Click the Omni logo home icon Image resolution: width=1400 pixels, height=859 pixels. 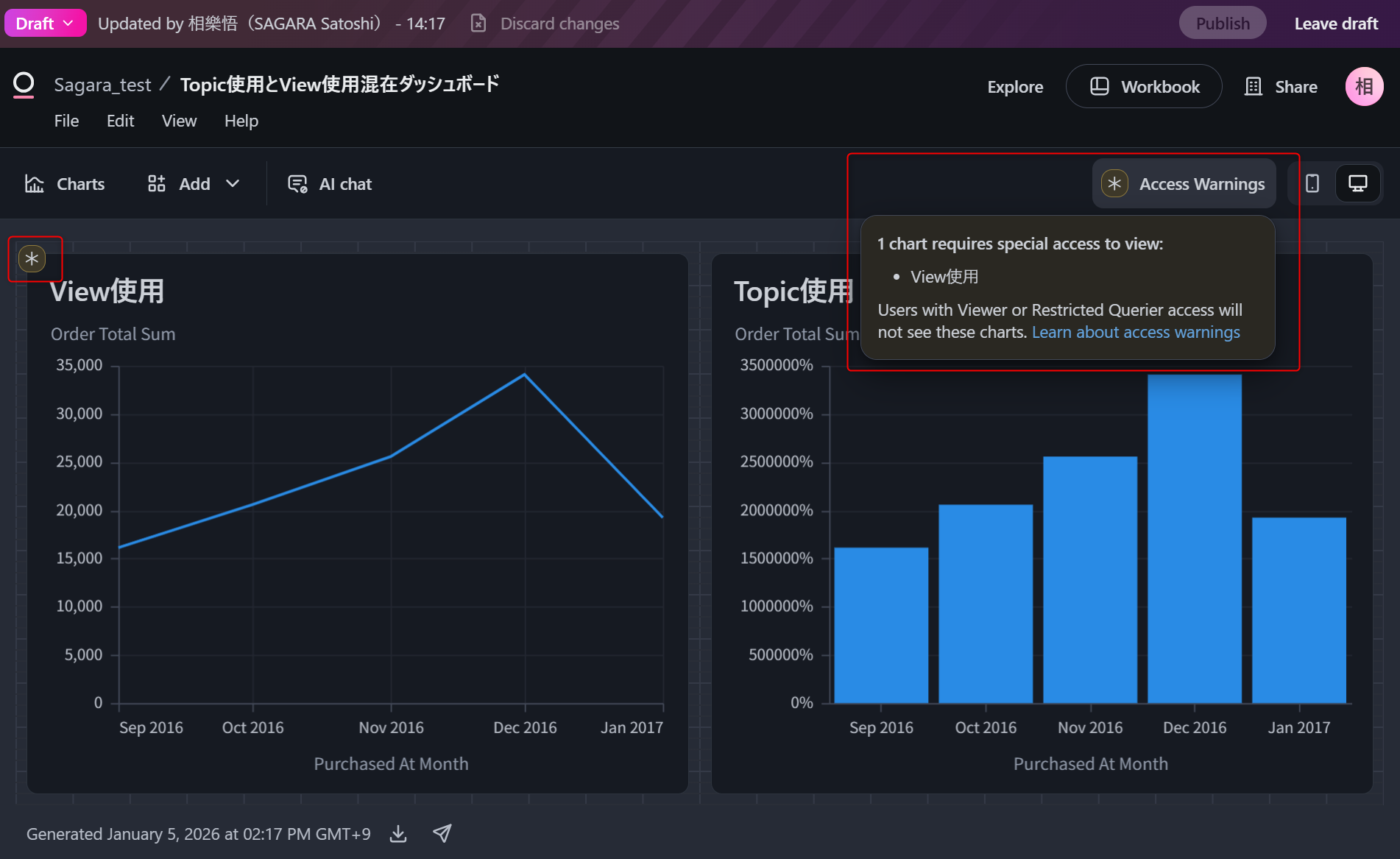pyautogui.click(x=24, y=85)
